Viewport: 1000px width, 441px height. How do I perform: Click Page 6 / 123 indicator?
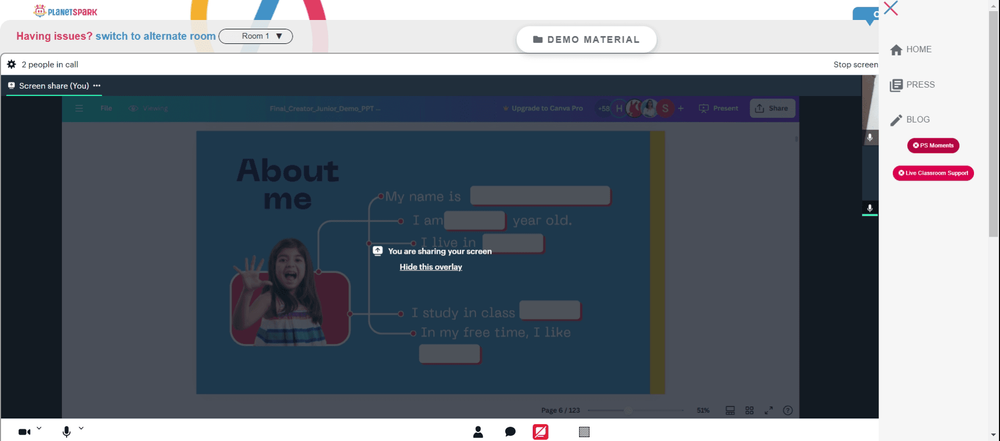[561, 410]
